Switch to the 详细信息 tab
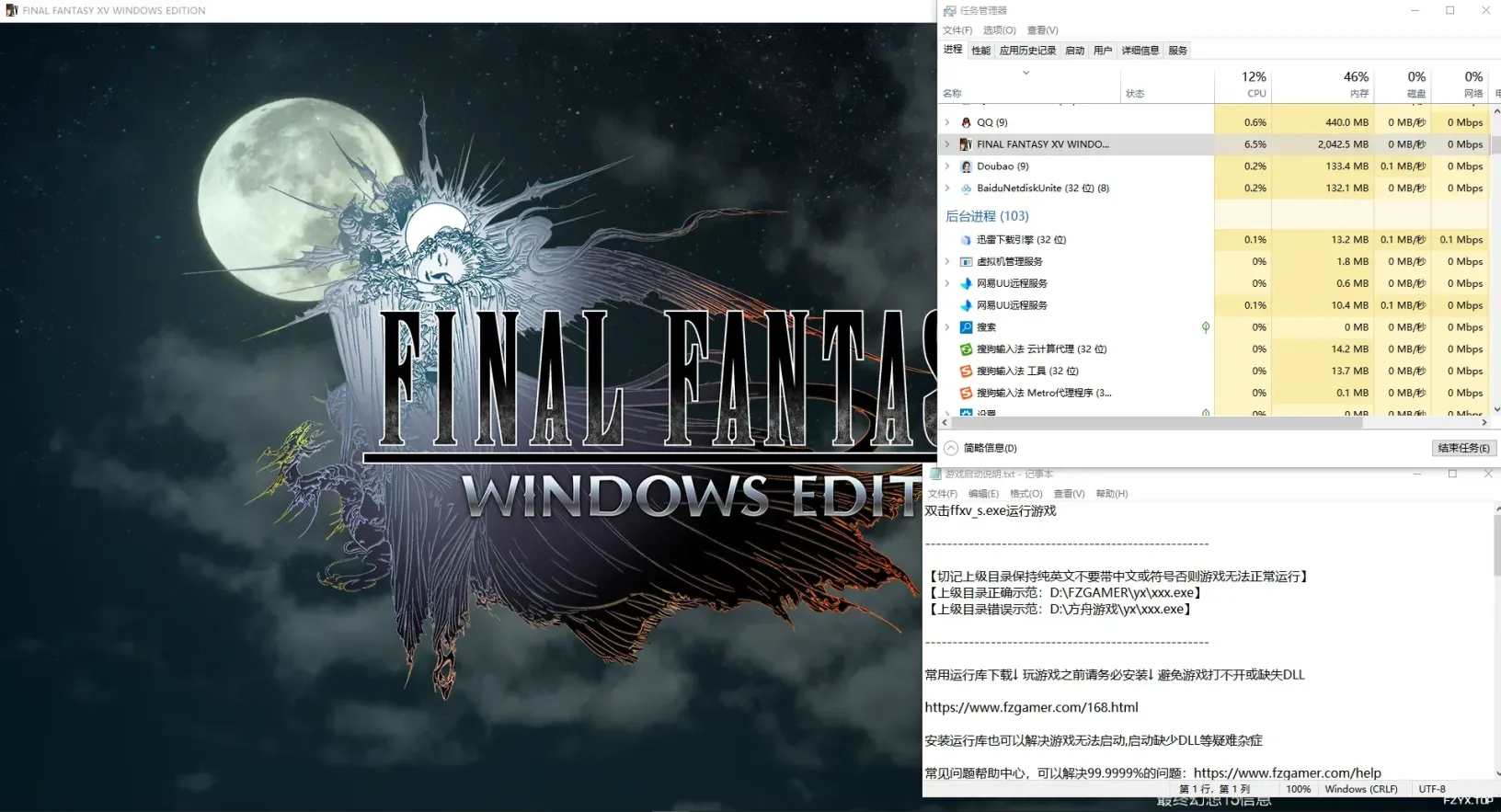1501x812 pixels. pyautogui.click(x=1140, y=51)
